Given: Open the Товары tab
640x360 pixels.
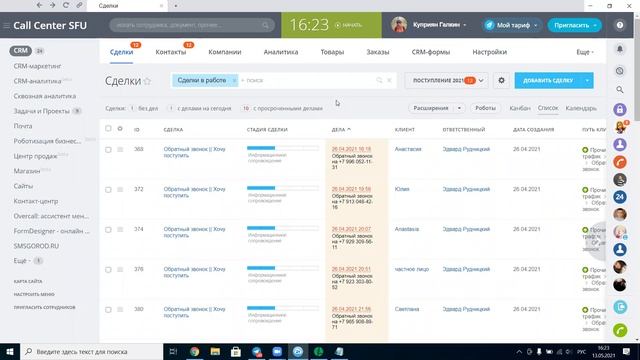Looking at the screenshot, I should pyautogui.click(x=332, y=52).
